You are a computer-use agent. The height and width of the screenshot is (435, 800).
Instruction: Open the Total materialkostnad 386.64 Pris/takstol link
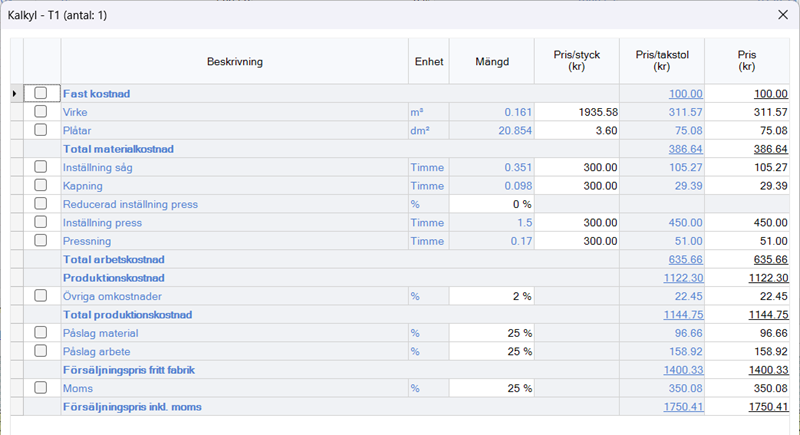pos(685,149)
